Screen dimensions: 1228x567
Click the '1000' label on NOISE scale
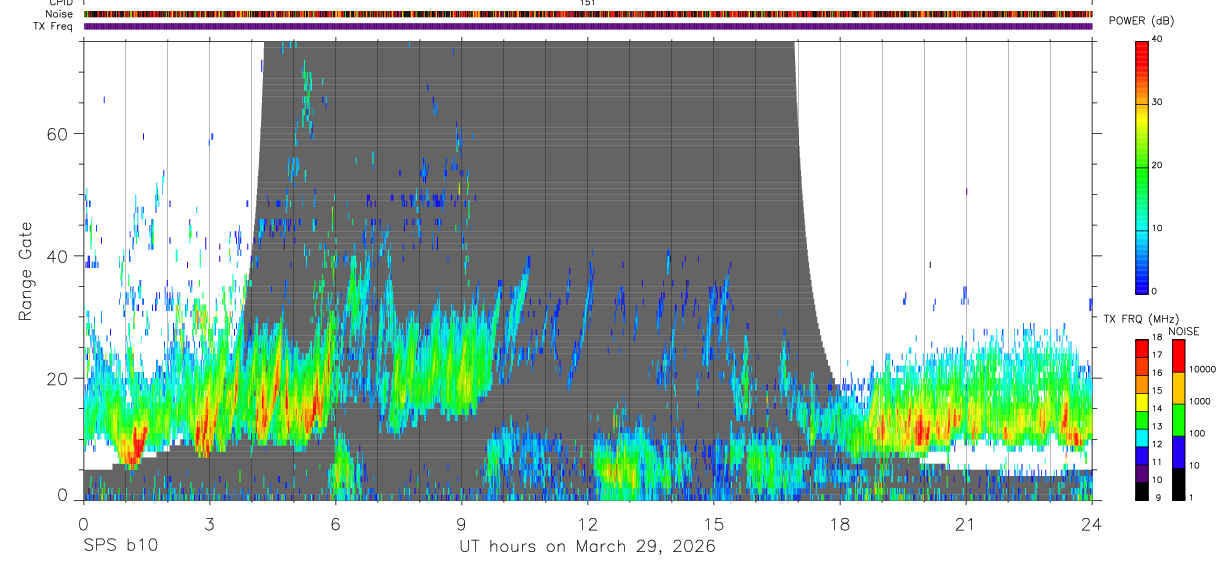point(1198,402)
